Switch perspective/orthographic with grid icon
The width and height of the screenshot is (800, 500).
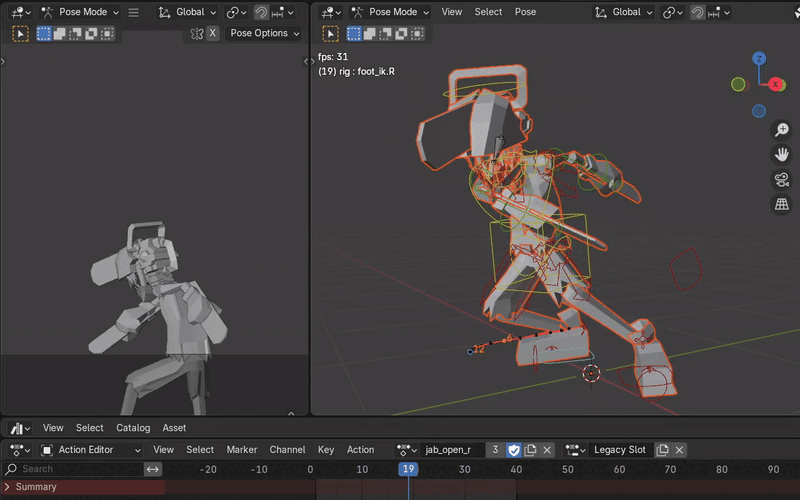point(782,204)
